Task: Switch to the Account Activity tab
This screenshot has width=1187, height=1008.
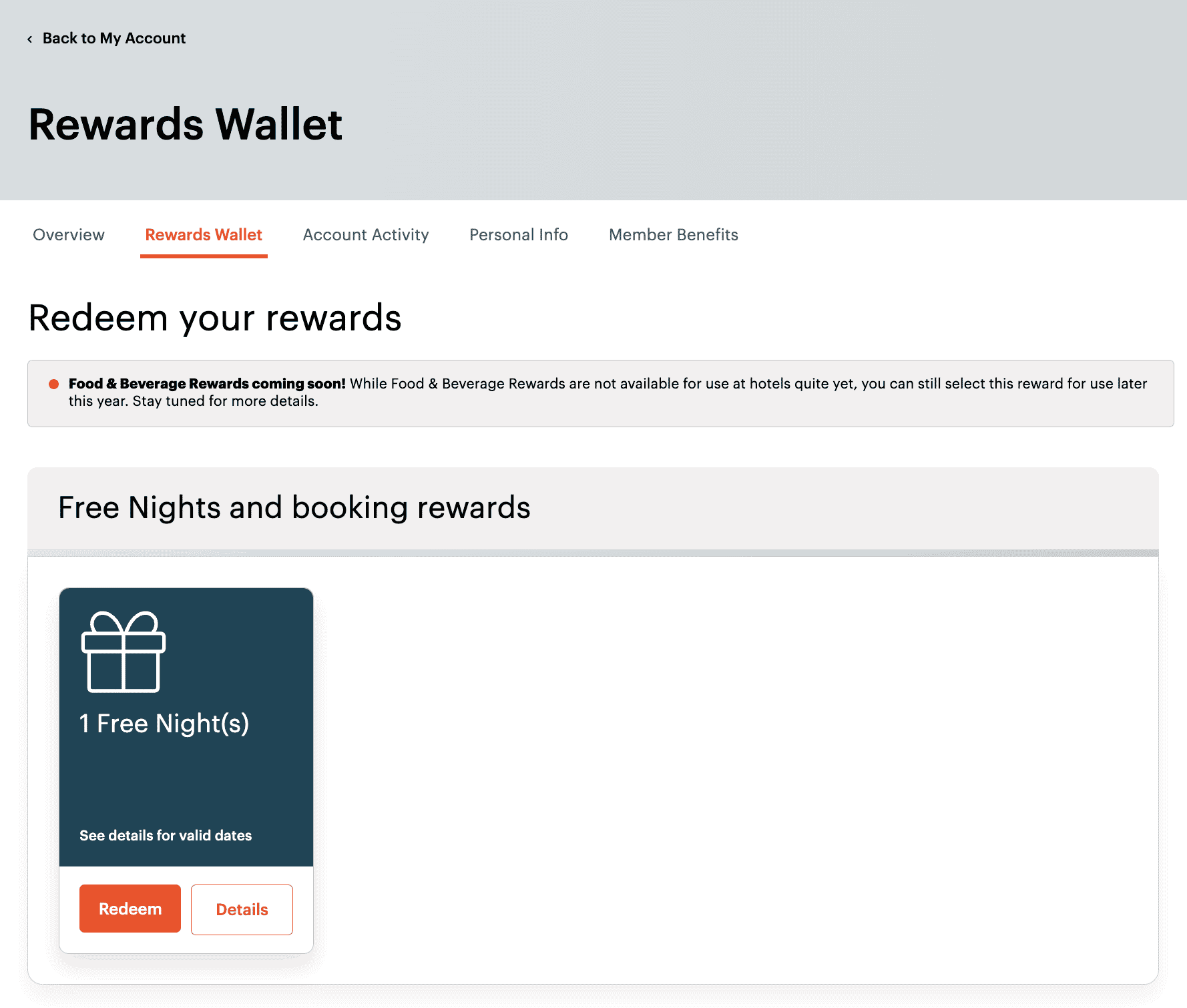Action: click(x=366, y=235)
